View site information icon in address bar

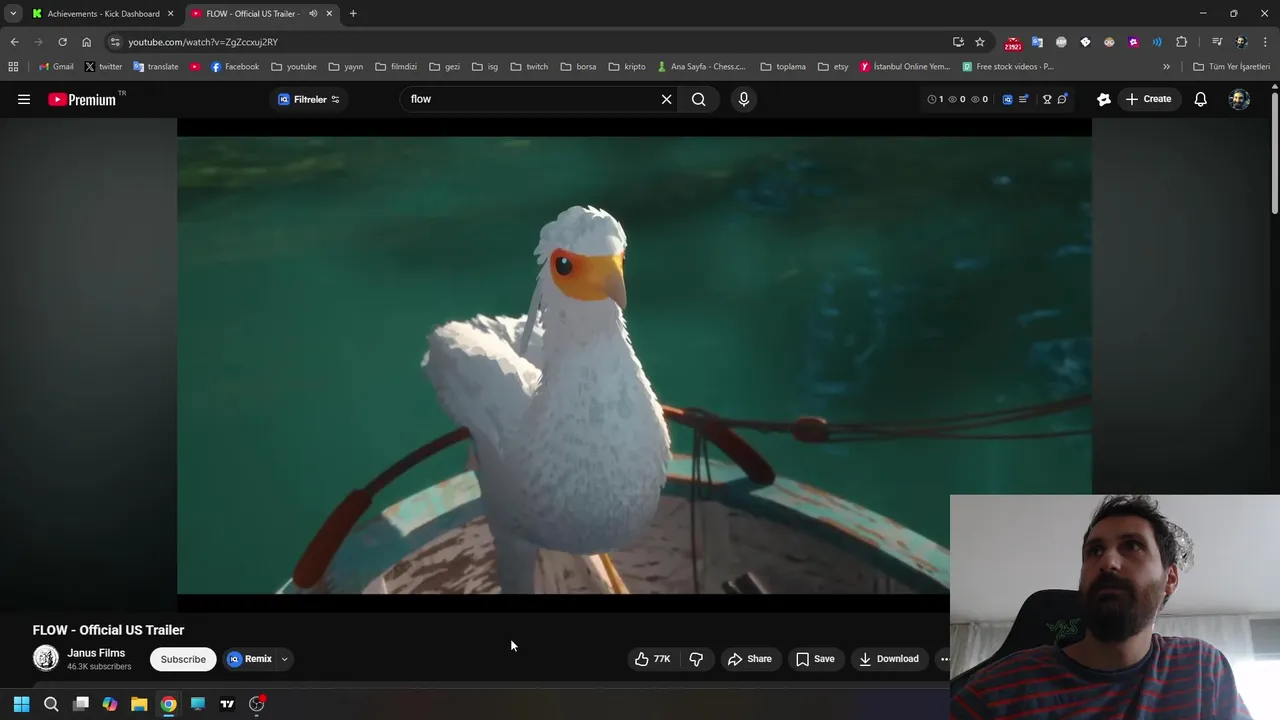tap(115, 42)
